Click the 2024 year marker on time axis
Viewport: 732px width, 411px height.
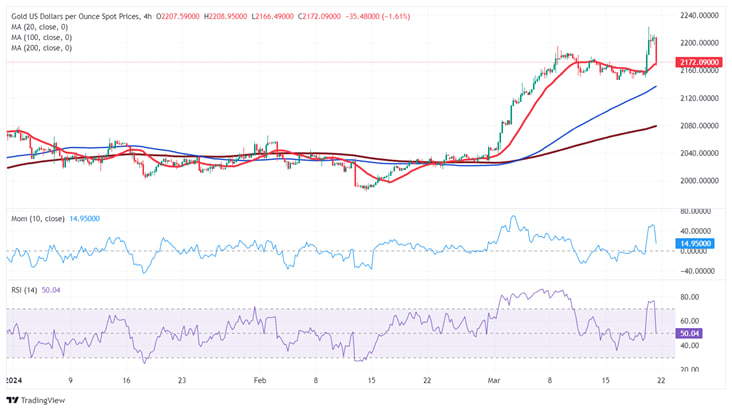pyautogui.click(x=14, y=380)
